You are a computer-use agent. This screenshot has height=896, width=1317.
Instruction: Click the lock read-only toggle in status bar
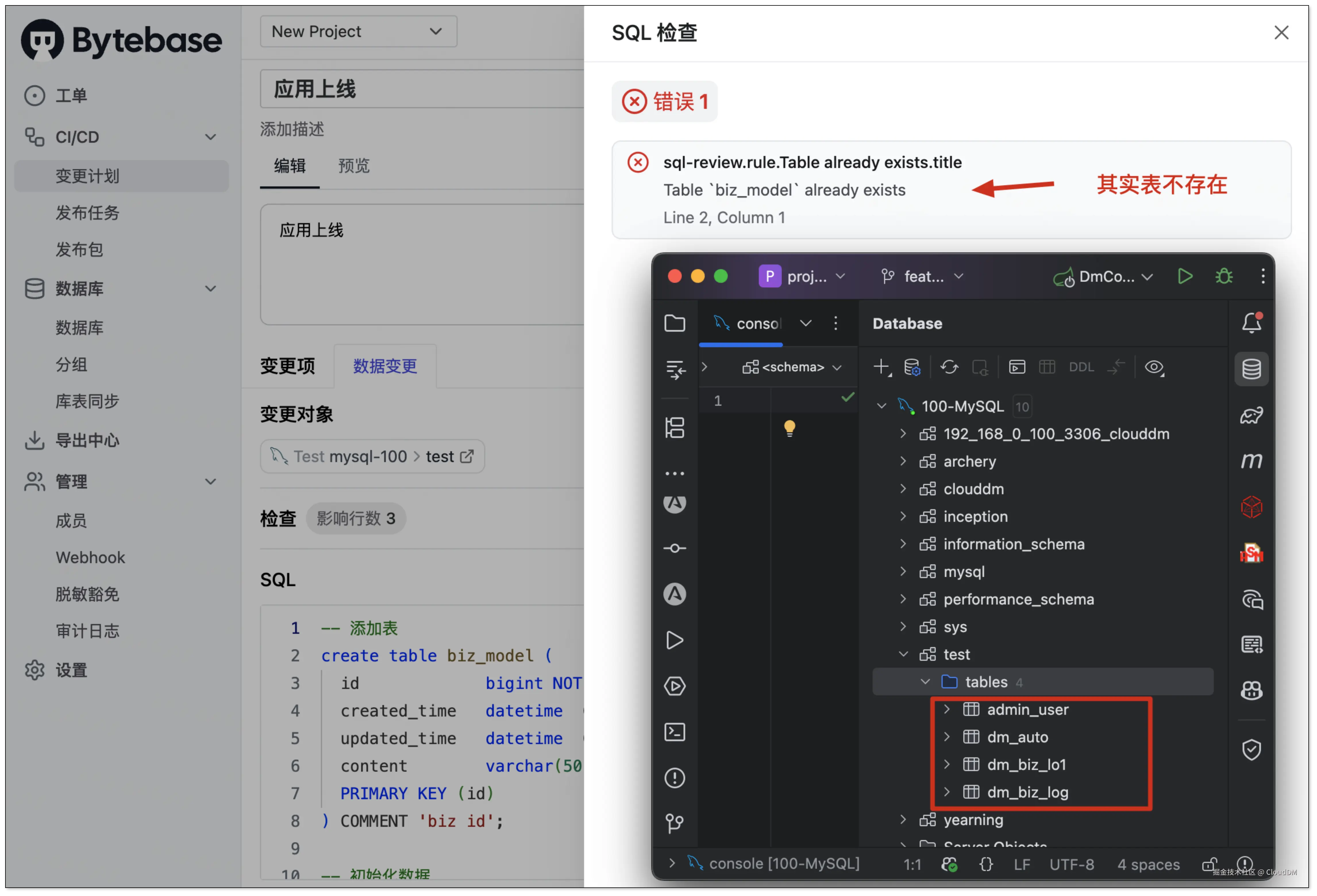click(x=1209, y=864)
